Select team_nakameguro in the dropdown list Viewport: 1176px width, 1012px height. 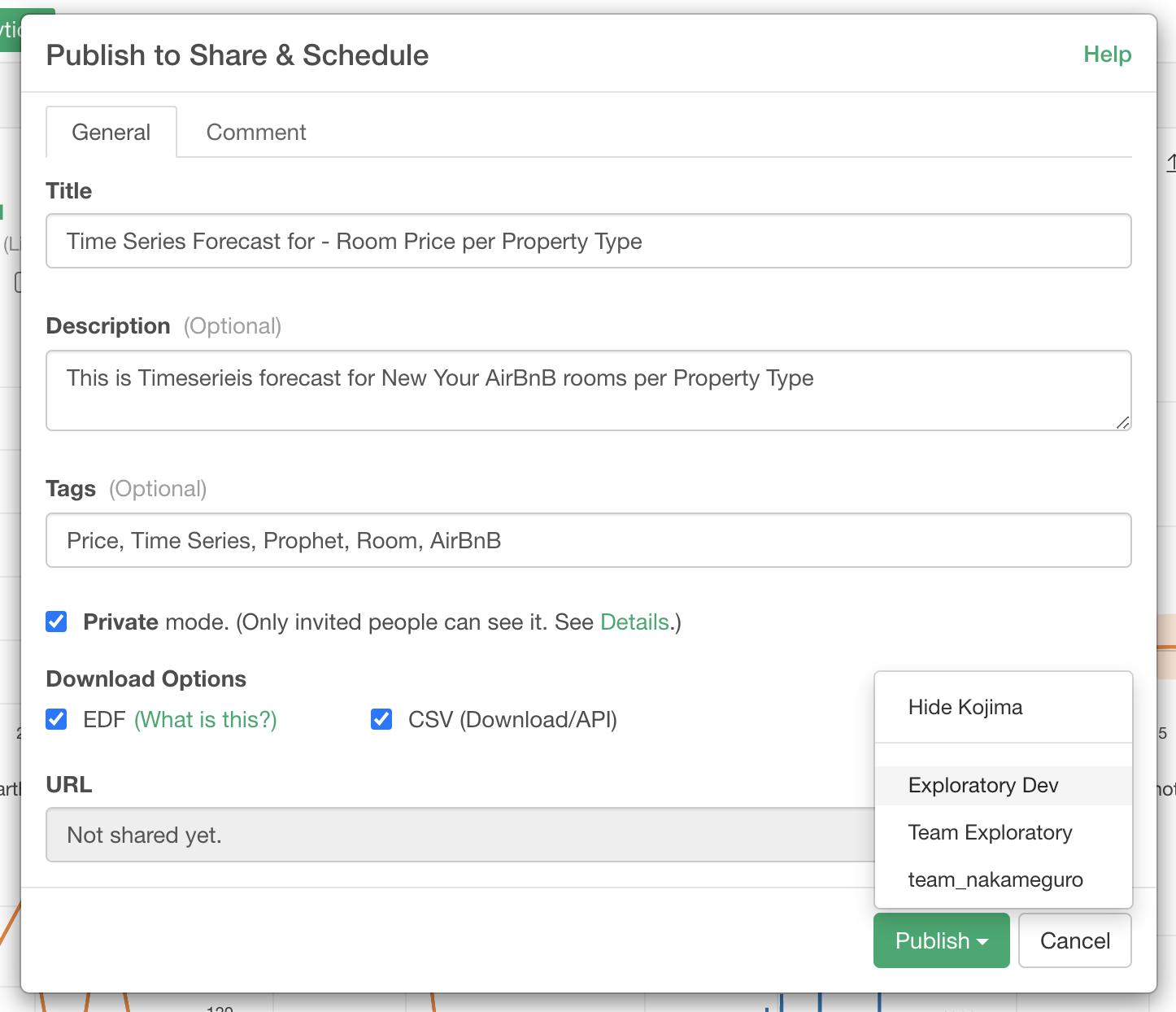(995, 879)
